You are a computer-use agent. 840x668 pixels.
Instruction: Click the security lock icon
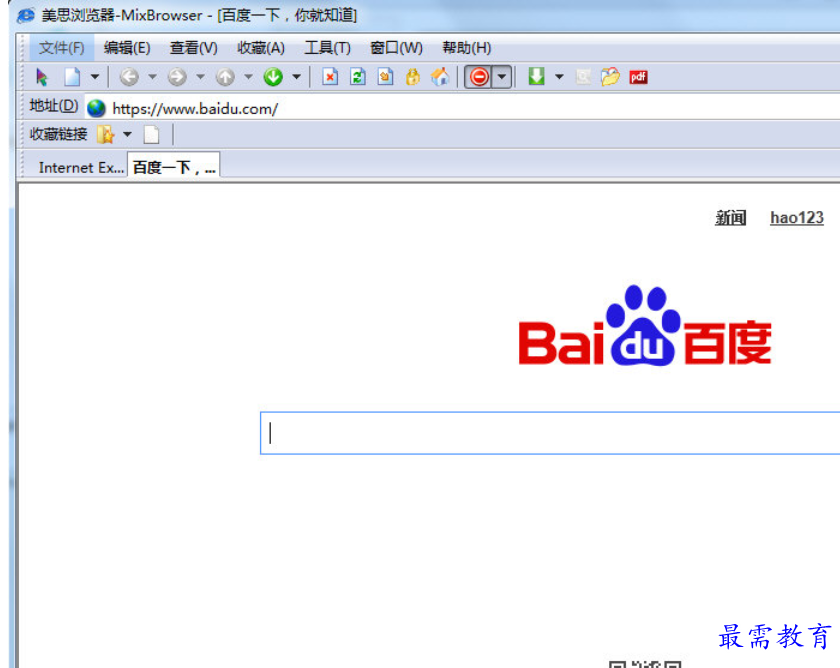tap(412, 77)
